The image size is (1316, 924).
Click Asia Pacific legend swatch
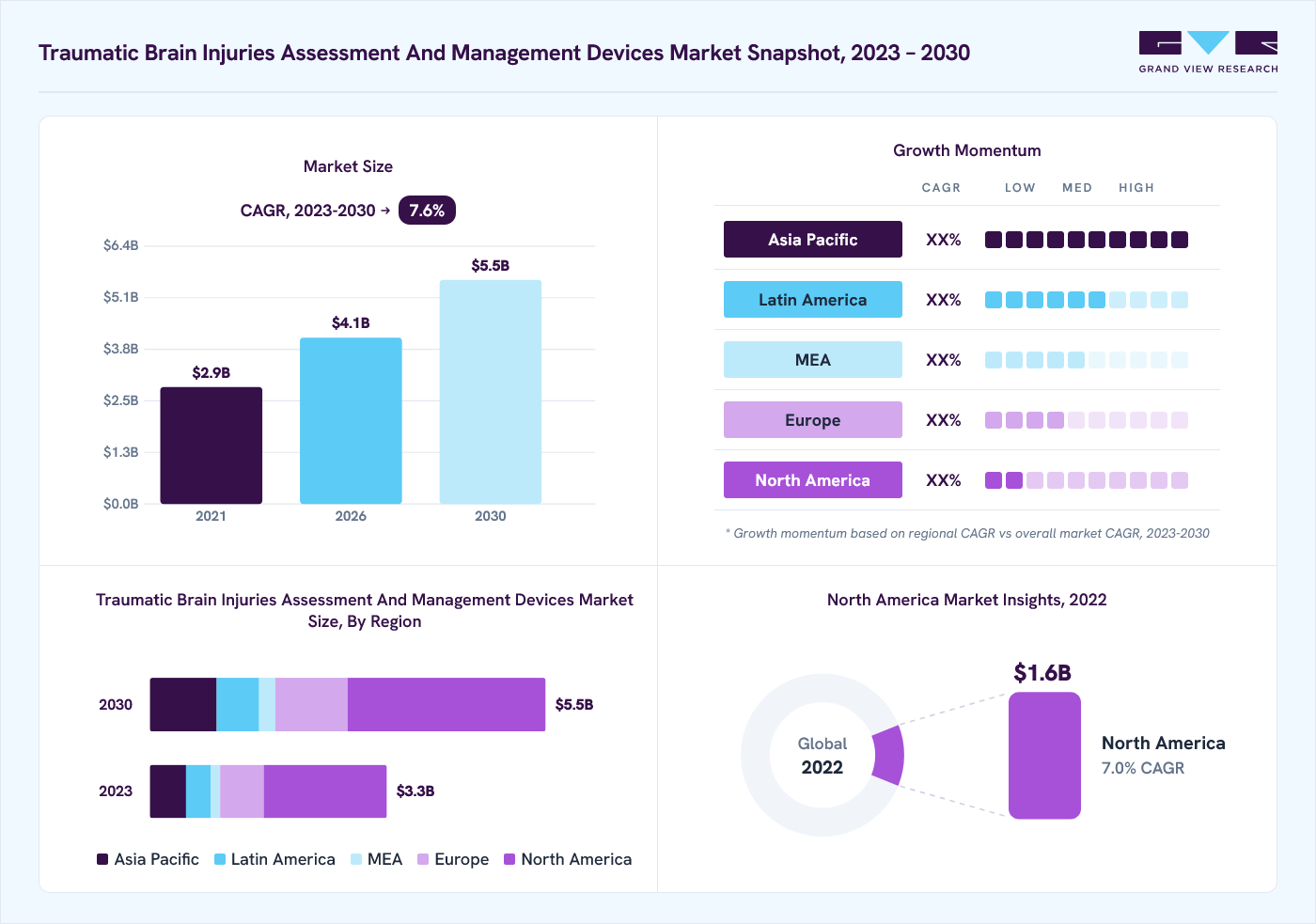pyautogui.click(x=102, y=859)
